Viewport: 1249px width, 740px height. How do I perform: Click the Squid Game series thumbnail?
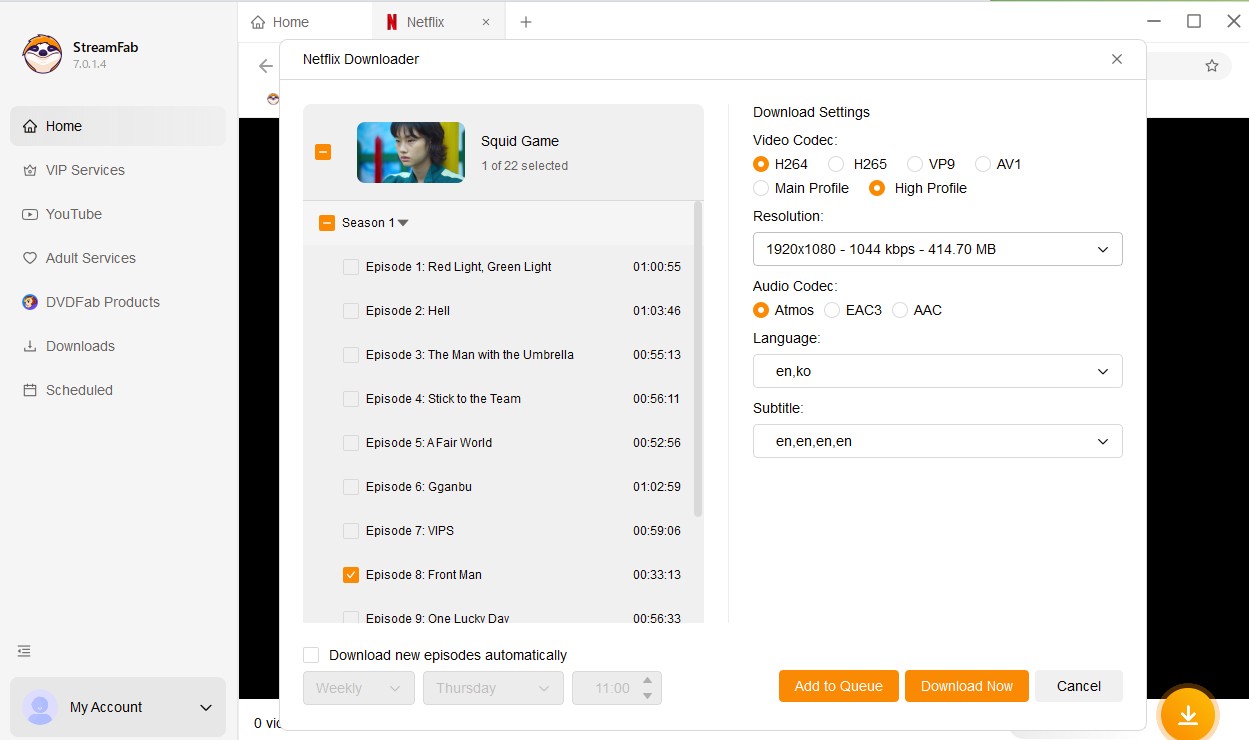tap(410, 152)
